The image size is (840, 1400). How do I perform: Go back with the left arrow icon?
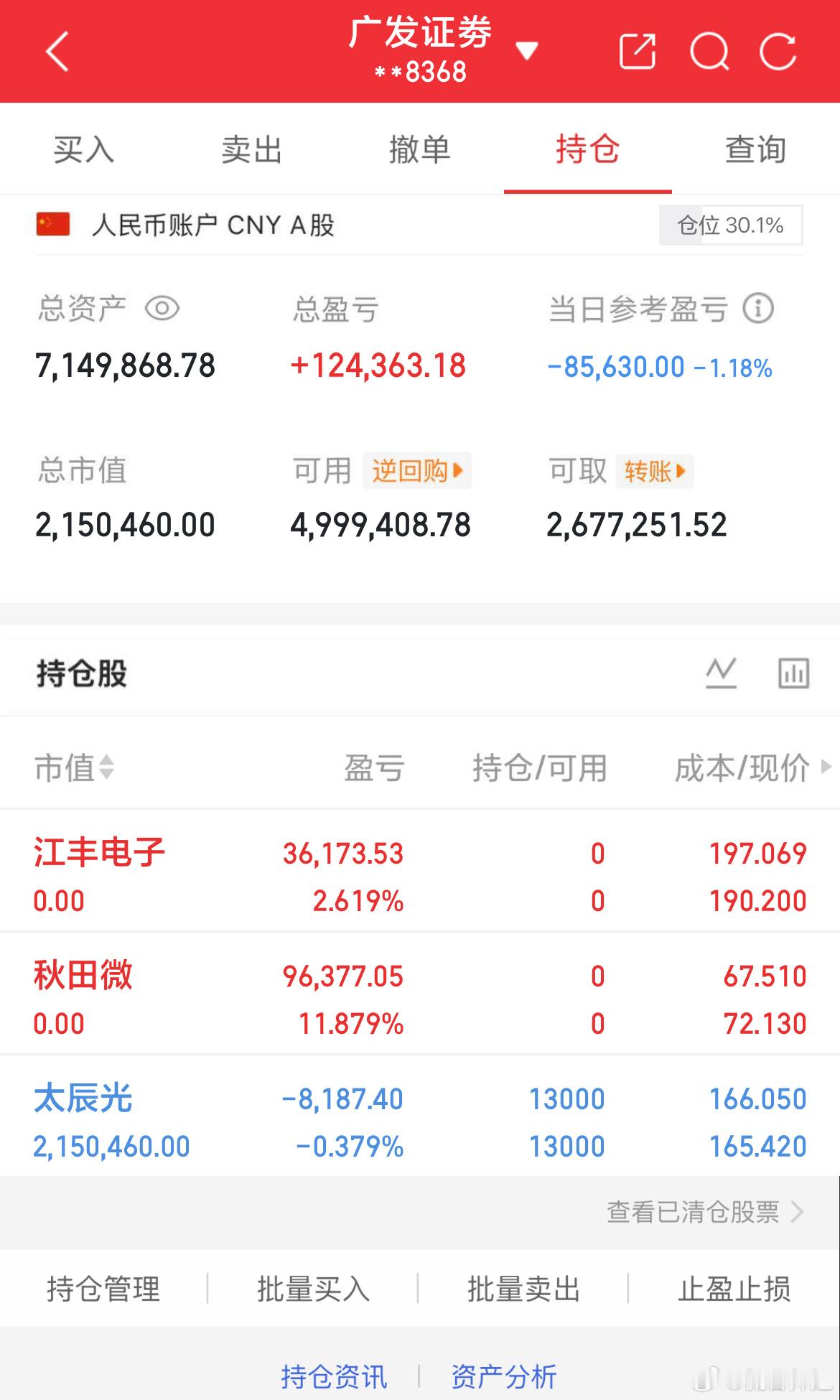tap(57, 52)
